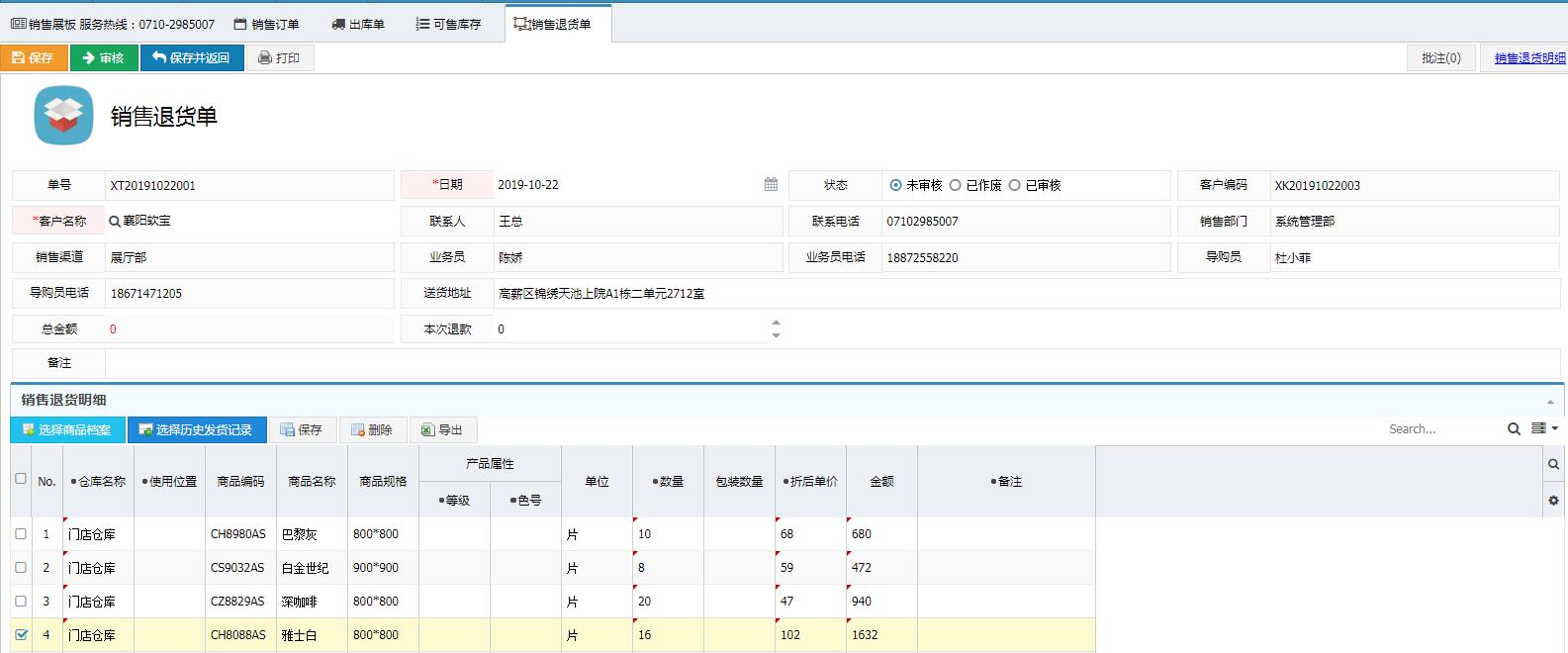Click the search magnifier next to Search box
Viewport: 1568px width, 653px height.
click(1514, 429)
